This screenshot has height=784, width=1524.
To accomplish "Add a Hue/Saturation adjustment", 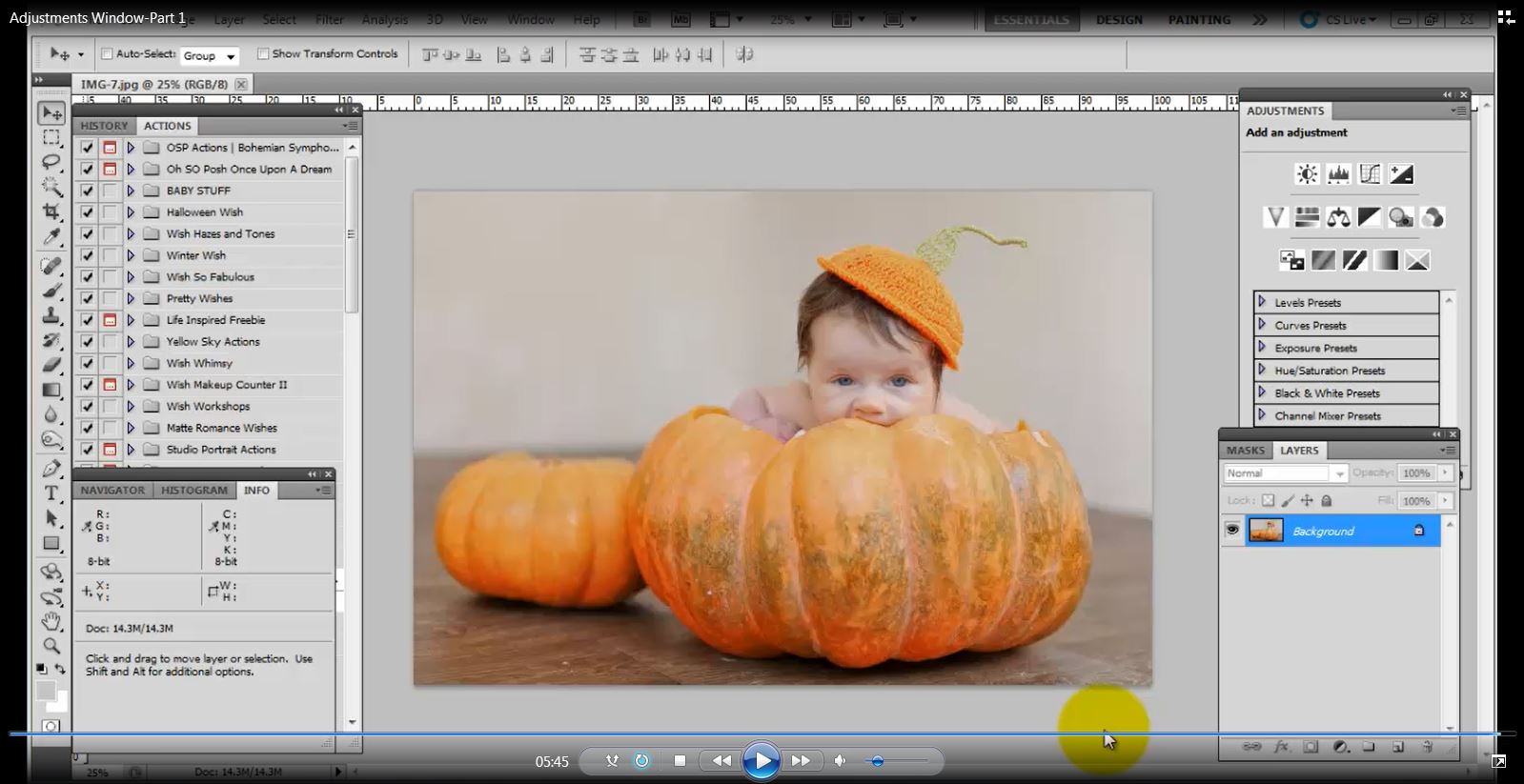I will tap(1307, 217).
